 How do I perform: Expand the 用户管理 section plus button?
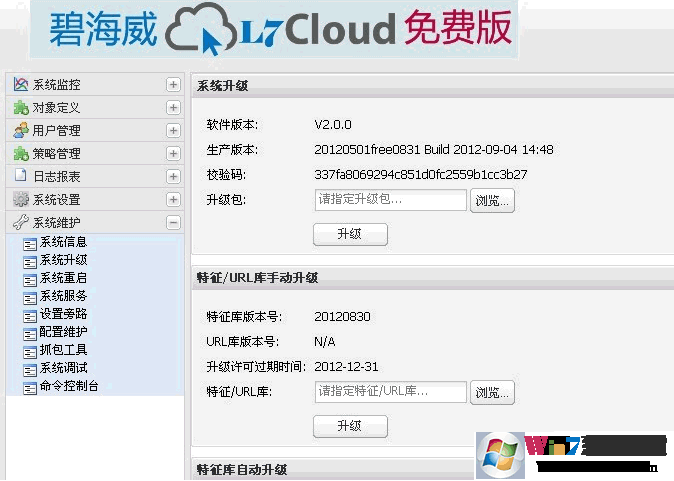coord(173,131)
